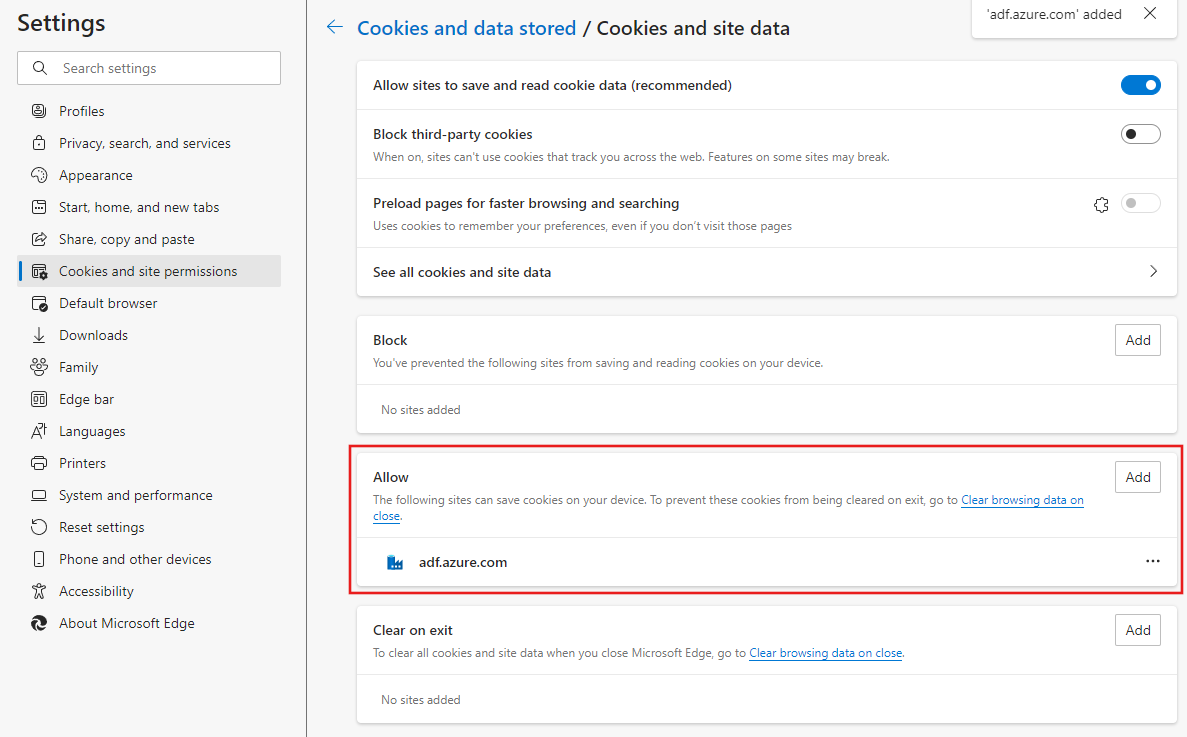The height and width of the screenshot is (737, 1187).
Task: Click the Downloads icon in the sidebar
Action: [x=39, y=335]
